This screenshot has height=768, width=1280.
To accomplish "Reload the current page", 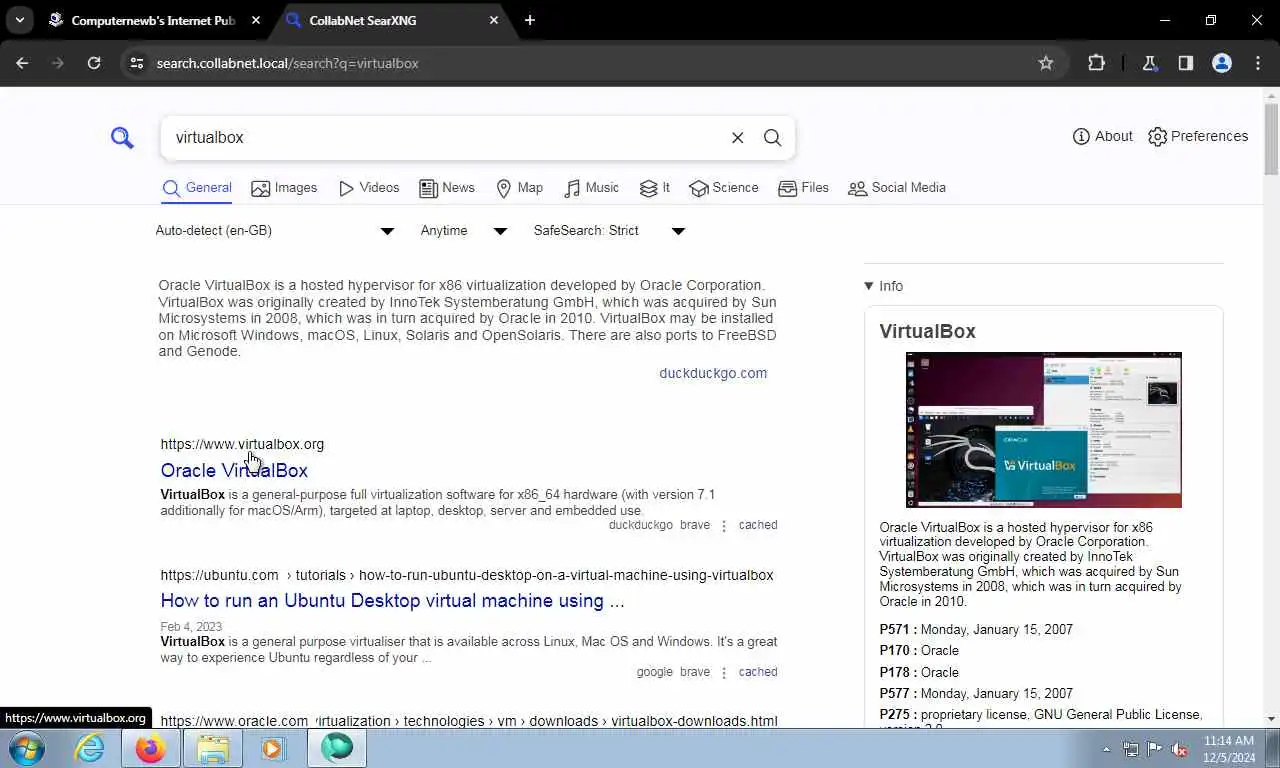I will pos(94,63).
